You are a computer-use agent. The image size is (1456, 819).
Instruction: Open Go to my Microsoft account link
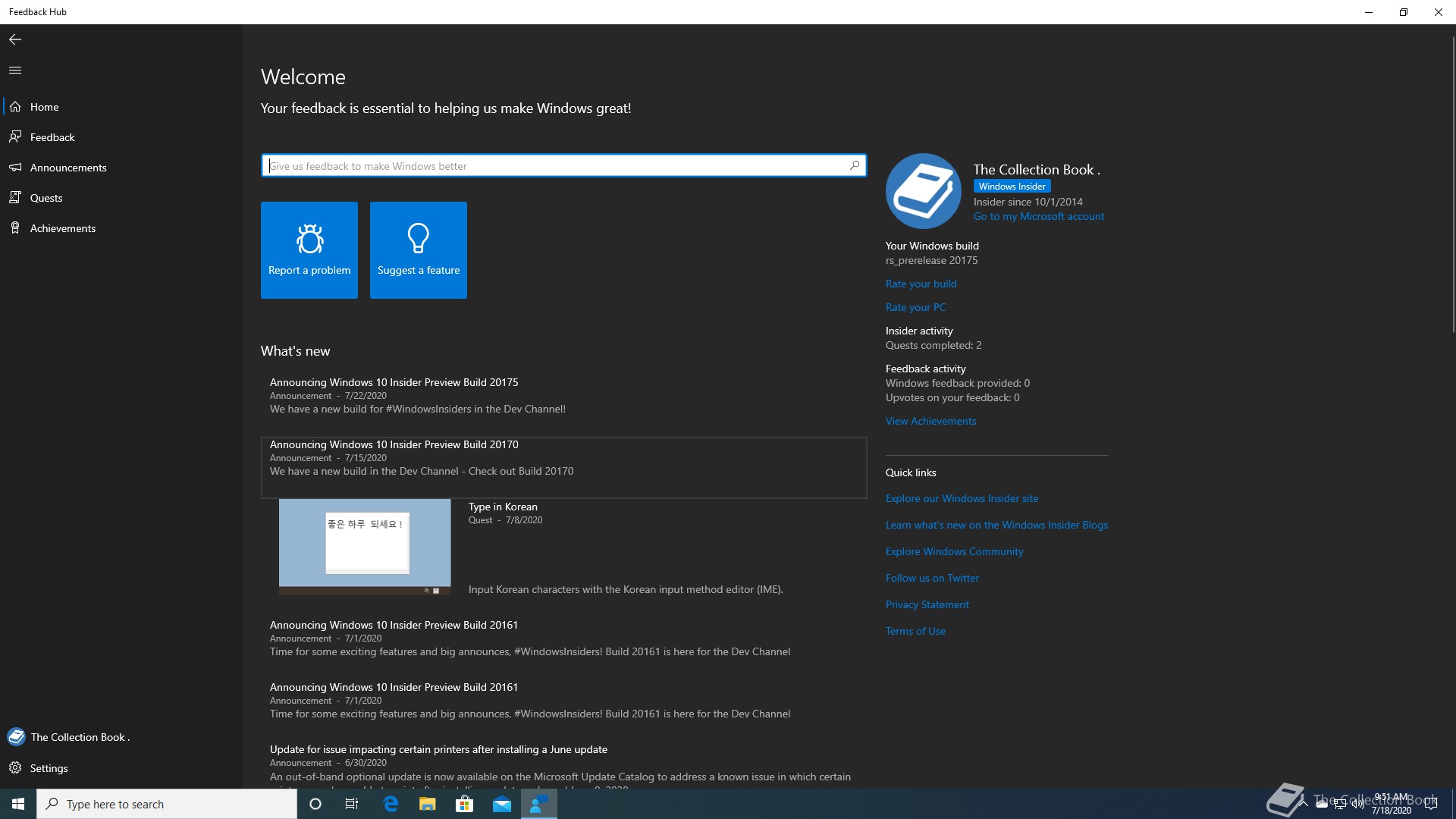click(1039, 217)
